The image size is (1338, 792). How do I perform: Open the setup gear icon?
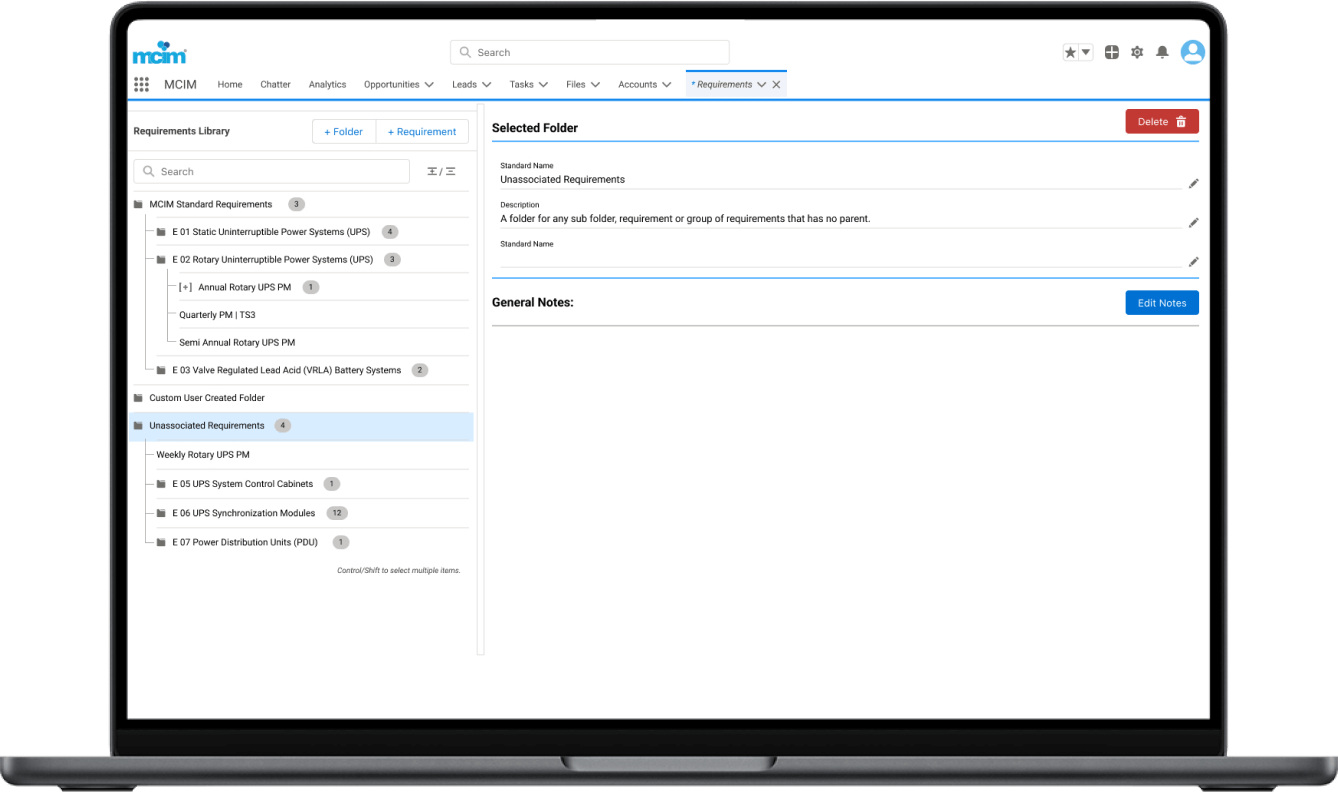tap(1137, 52)
